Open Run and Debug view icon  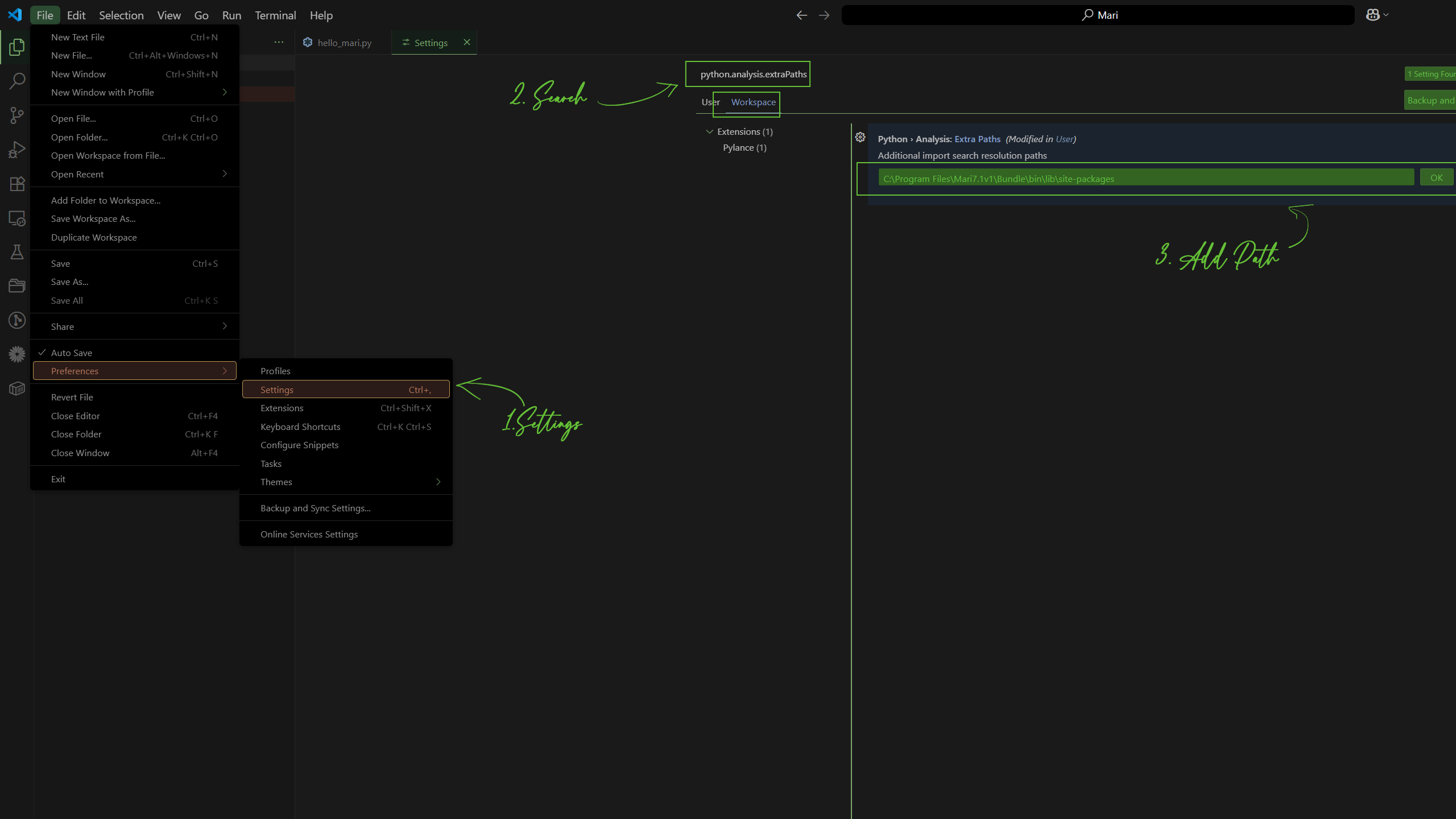[16, 150]
